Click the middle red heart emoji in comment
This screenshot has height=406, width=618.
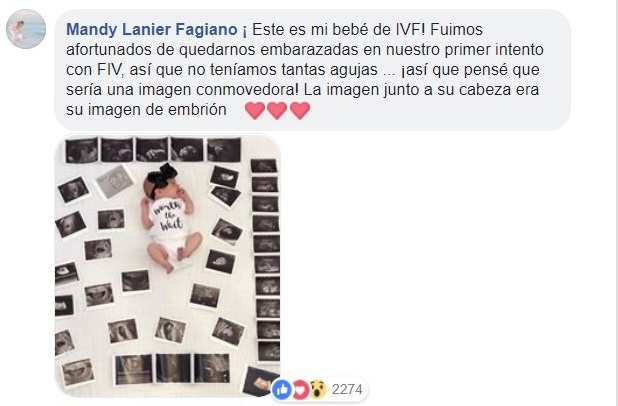click(x=277, y=110)
